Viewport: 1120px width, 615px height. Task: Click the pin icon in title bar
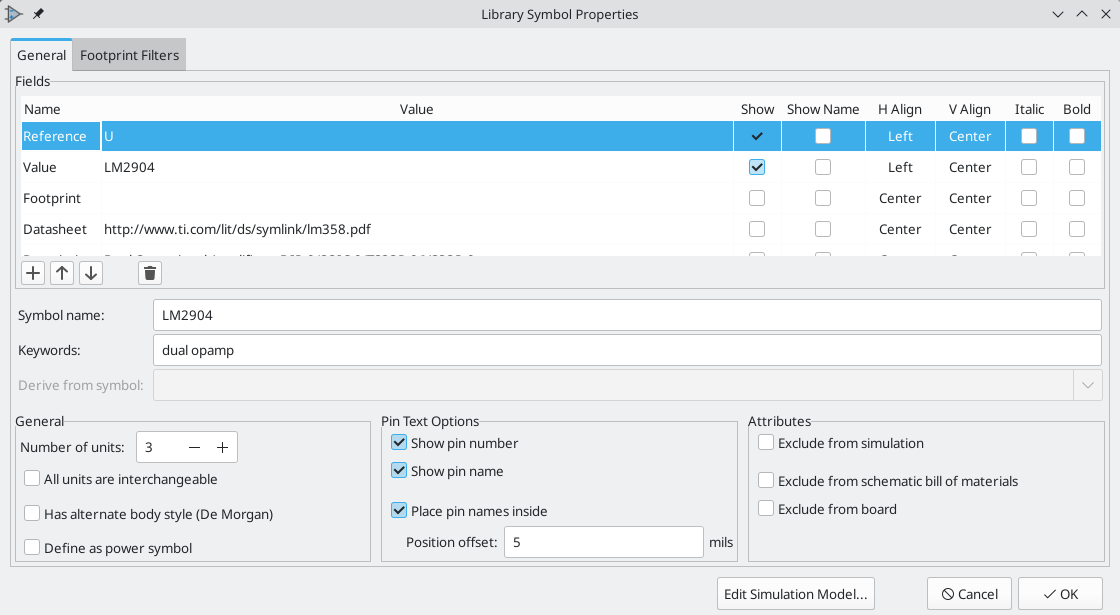coord(38,14)
